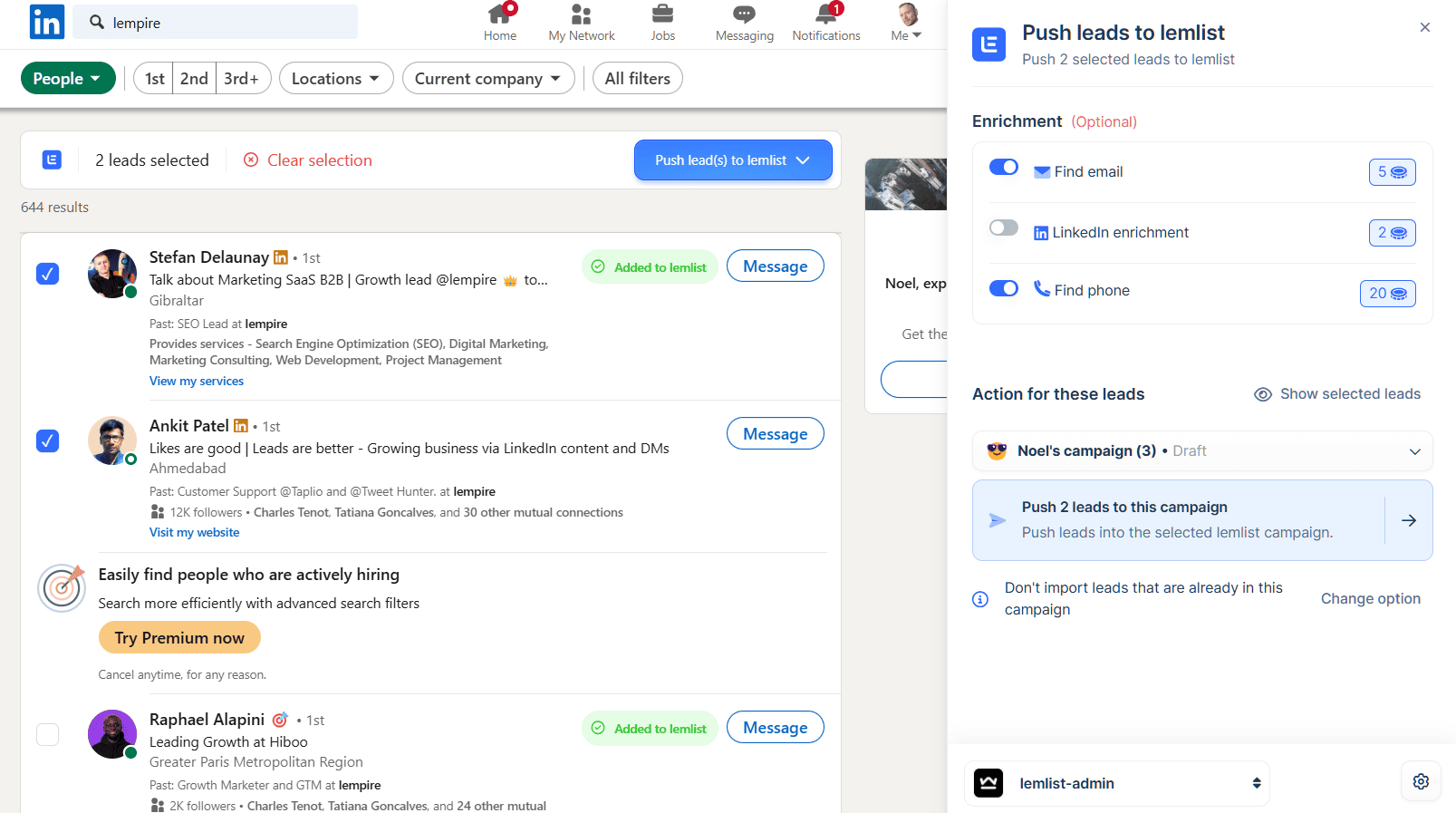1456x813 pixels.
Task: Uncheck Ankit Patel's checkbox
Action: (48, 440)
